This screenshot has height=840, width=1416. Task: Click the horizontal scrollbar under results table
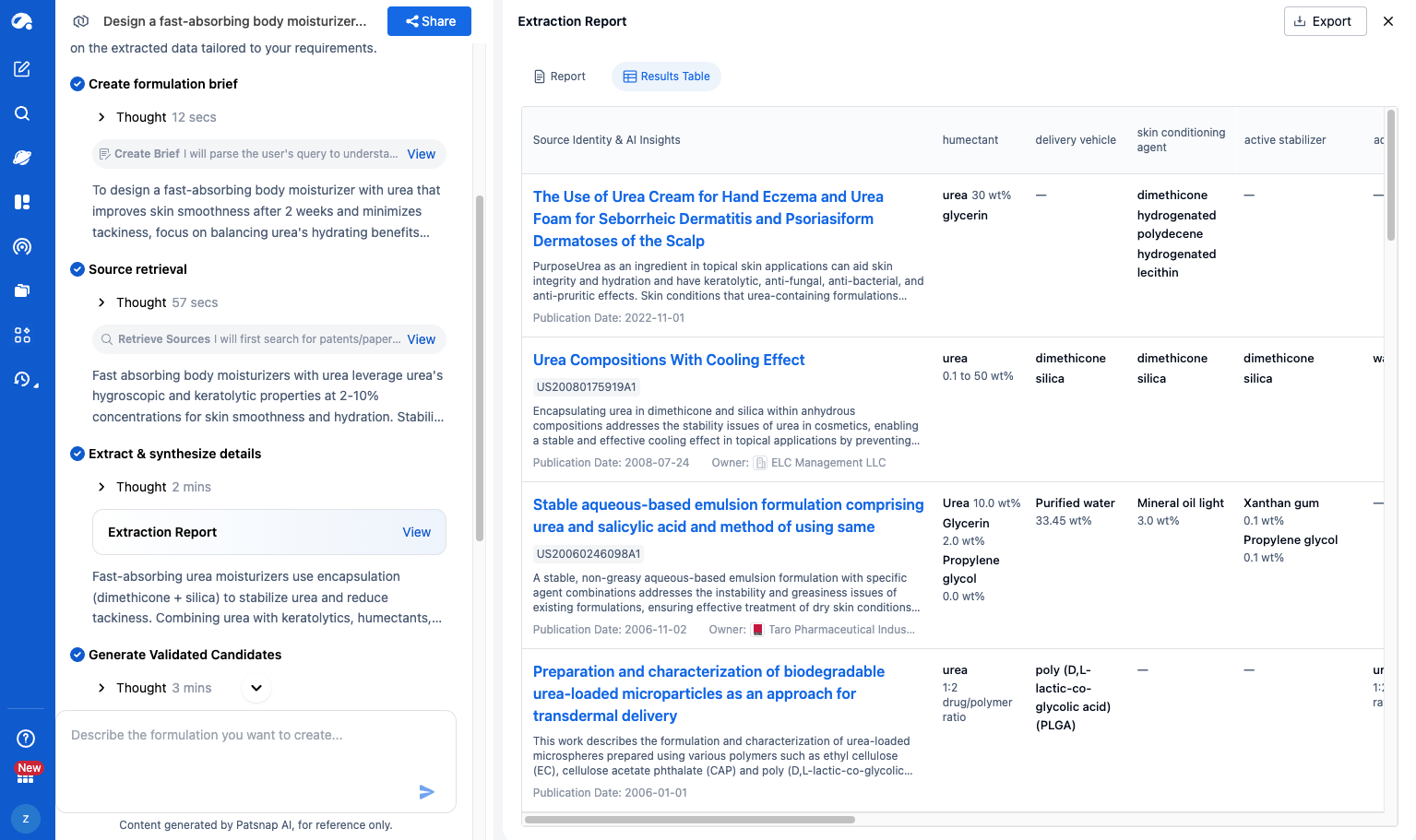[x=689, y=820]
